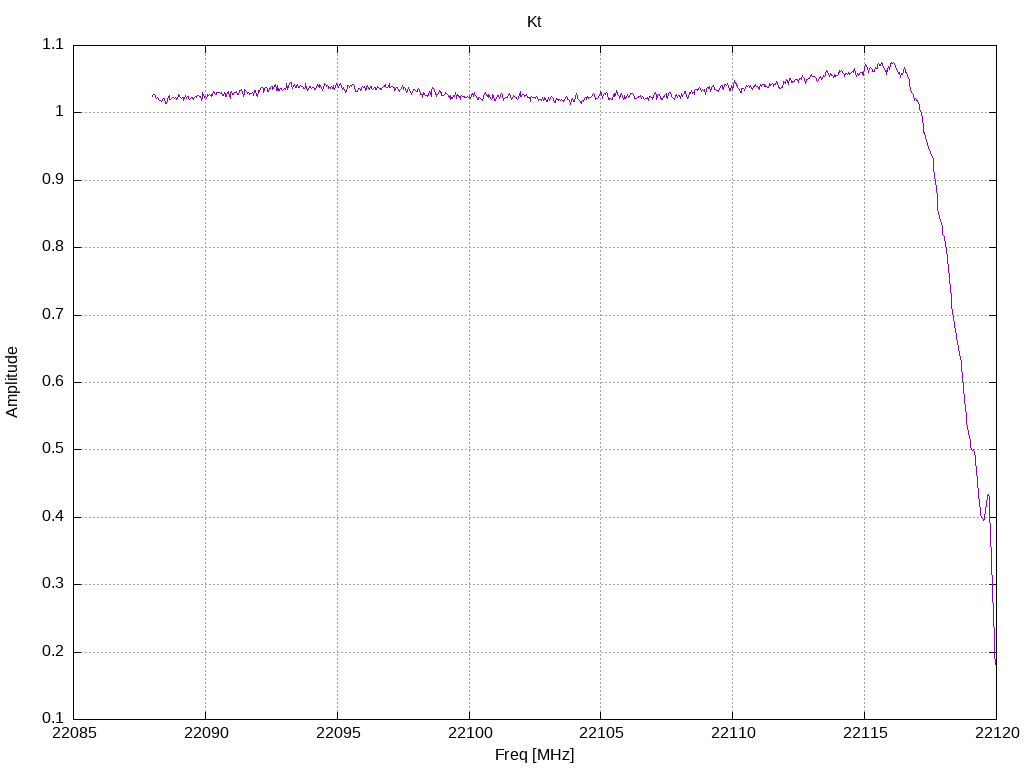Click the x-axis tick label 22110
1024x768 pixels.
(733, 733)
